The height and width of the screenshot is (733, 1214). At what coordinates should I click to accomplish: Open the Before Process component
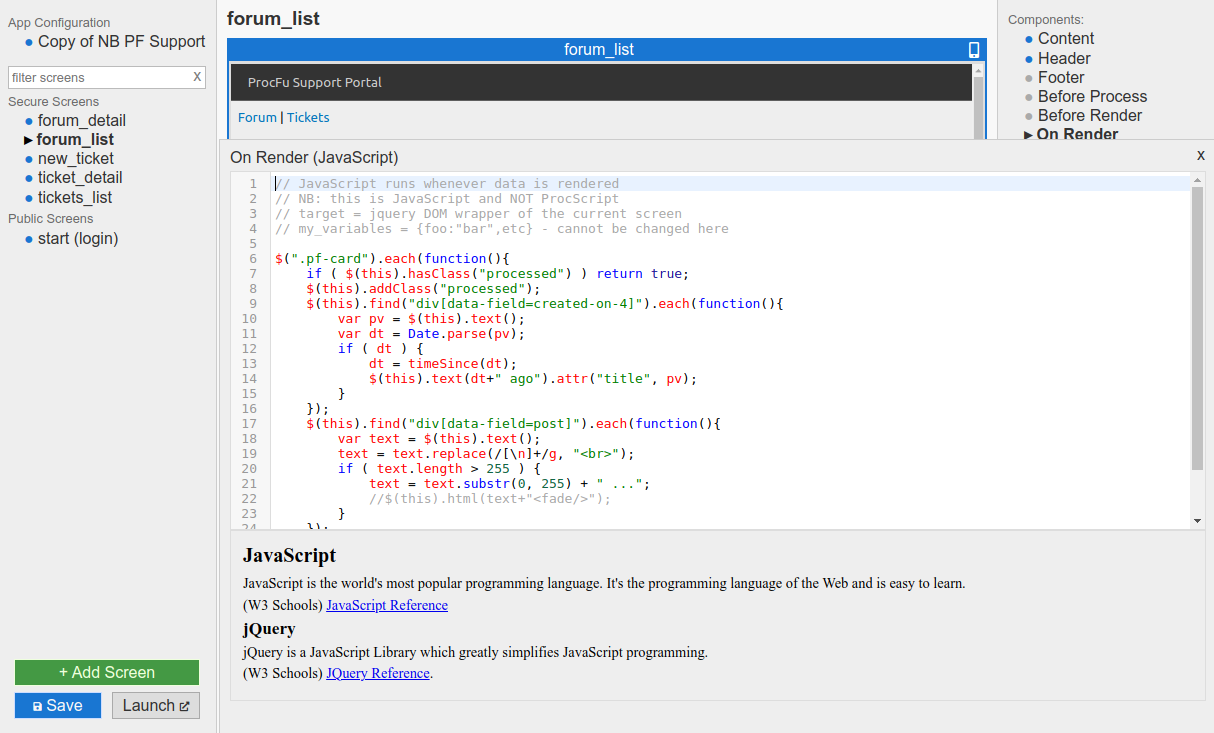(x=1092, y=97)
